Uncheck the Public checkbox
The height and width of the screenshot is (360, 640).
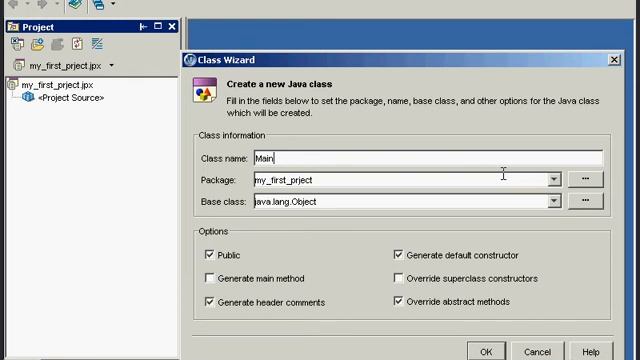click(209, 255)
